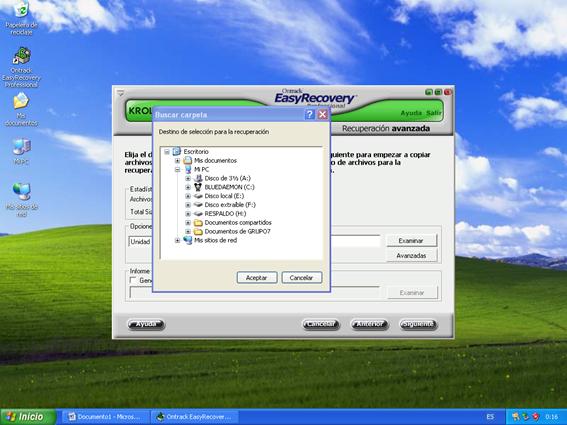Click the middle system tray icon
Viewport: 567px width, 425px height.
525,417
